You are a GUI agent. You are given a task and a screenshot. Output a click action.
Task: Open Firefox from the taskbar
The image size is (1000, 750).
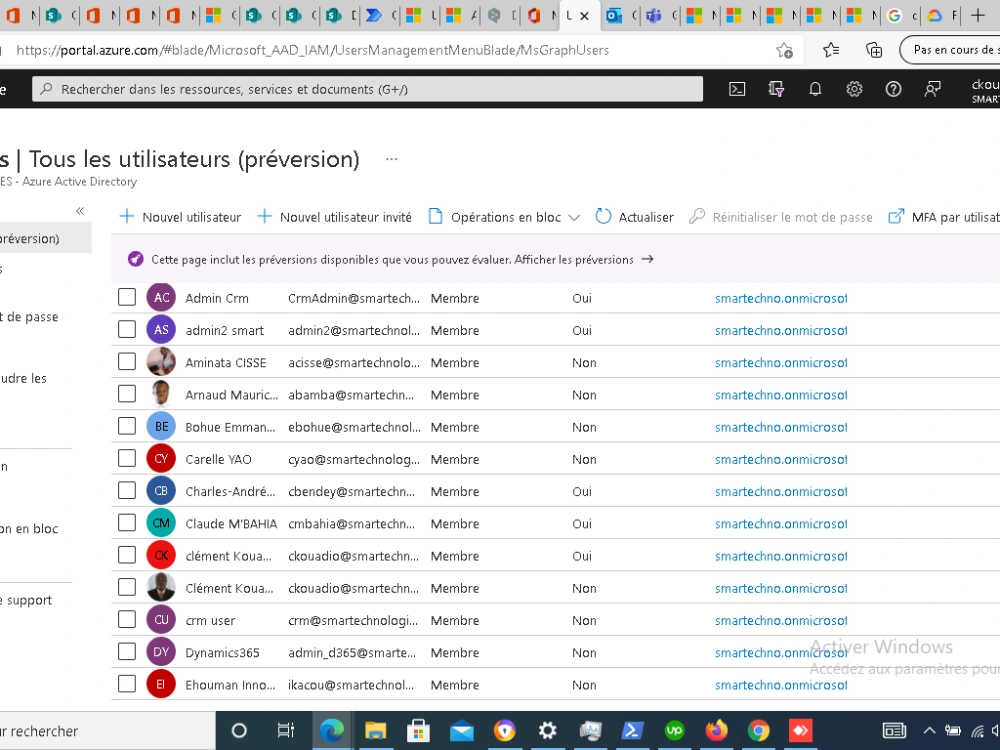point(717,730)
